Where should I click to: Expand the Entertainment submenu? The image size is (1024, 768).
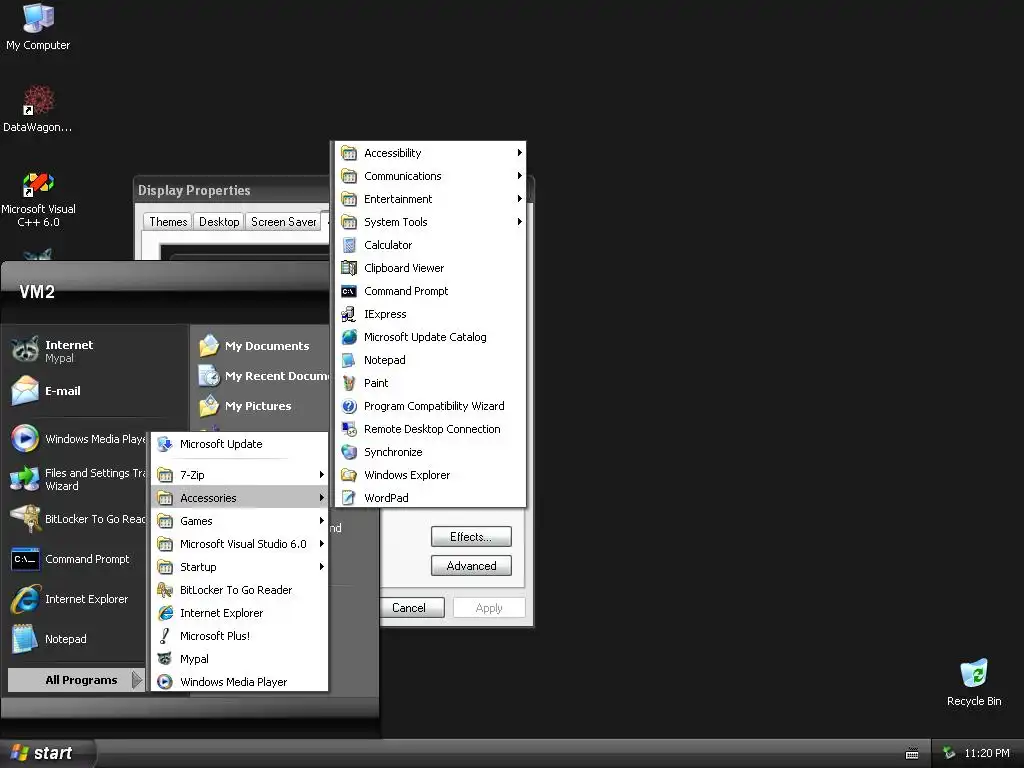[431, 199]
